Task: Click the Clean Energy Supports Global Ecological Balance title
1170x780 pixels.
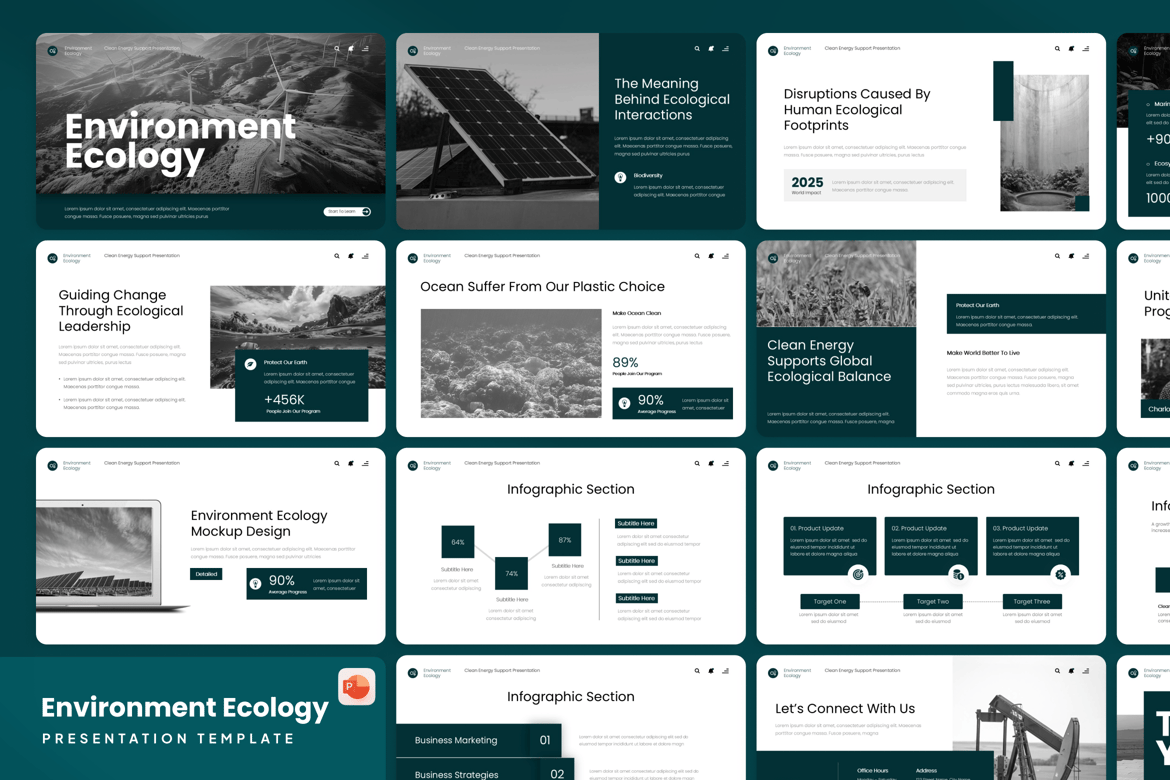Action: tap(829, 361)
